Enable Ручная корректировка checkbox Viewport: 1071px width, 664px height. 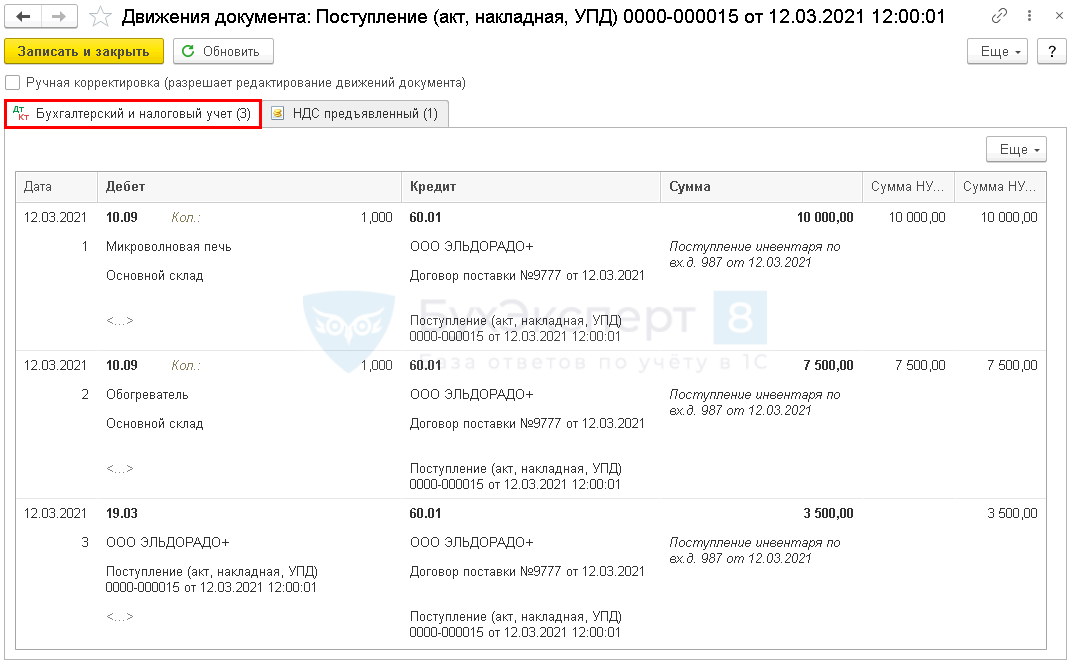(x=13, y=83)
